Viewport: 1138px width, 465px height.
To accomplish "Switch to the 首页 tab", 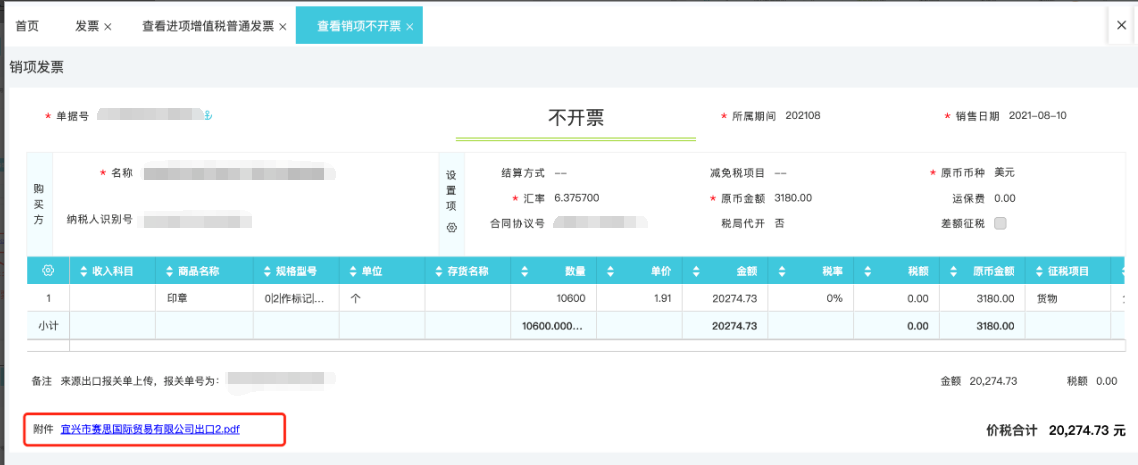I will (x=27, y=26).
